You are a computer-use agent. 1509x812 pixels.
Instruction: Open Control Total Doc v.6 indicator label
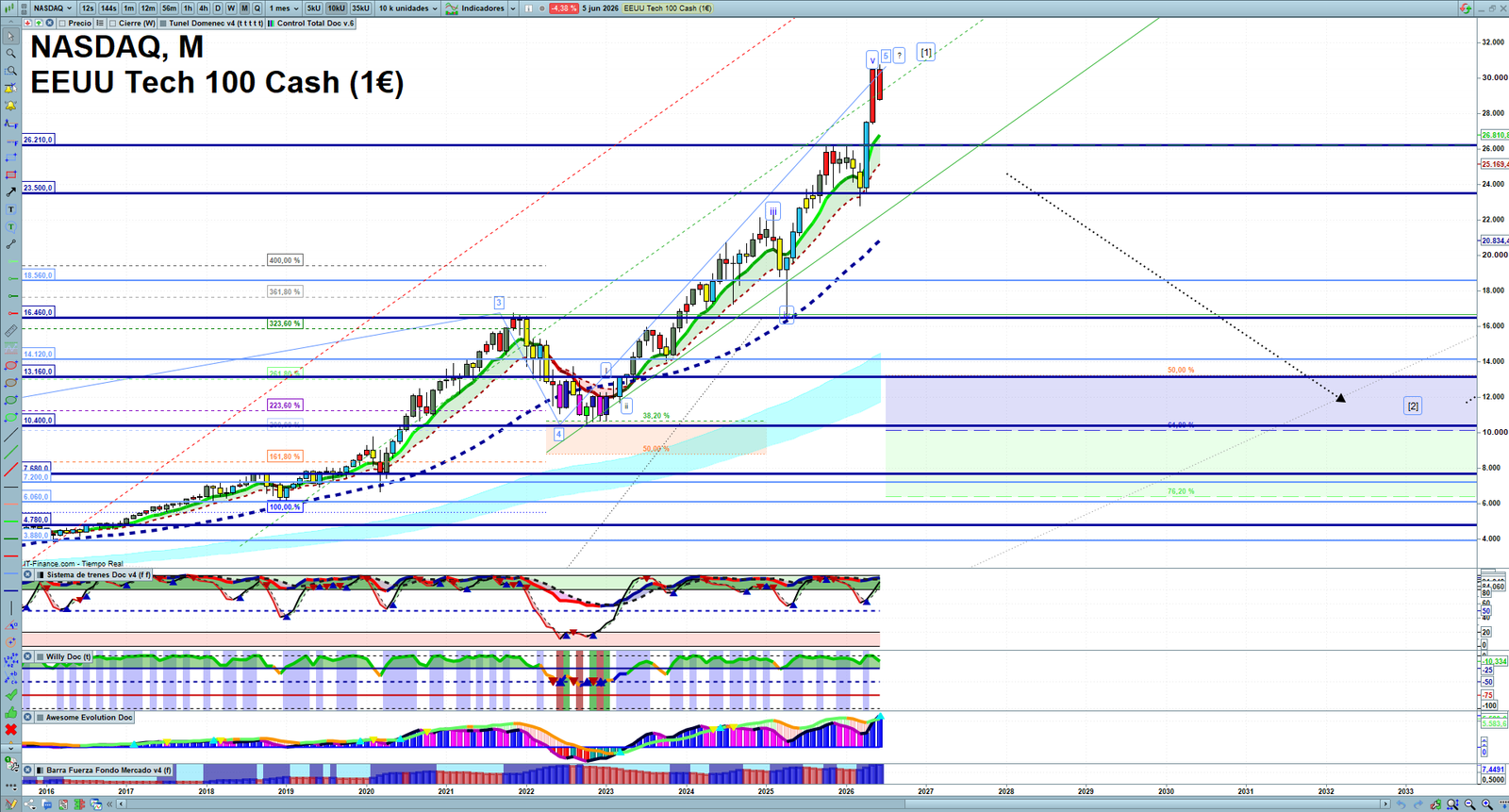pyautogui.click(x=316, y=23)
